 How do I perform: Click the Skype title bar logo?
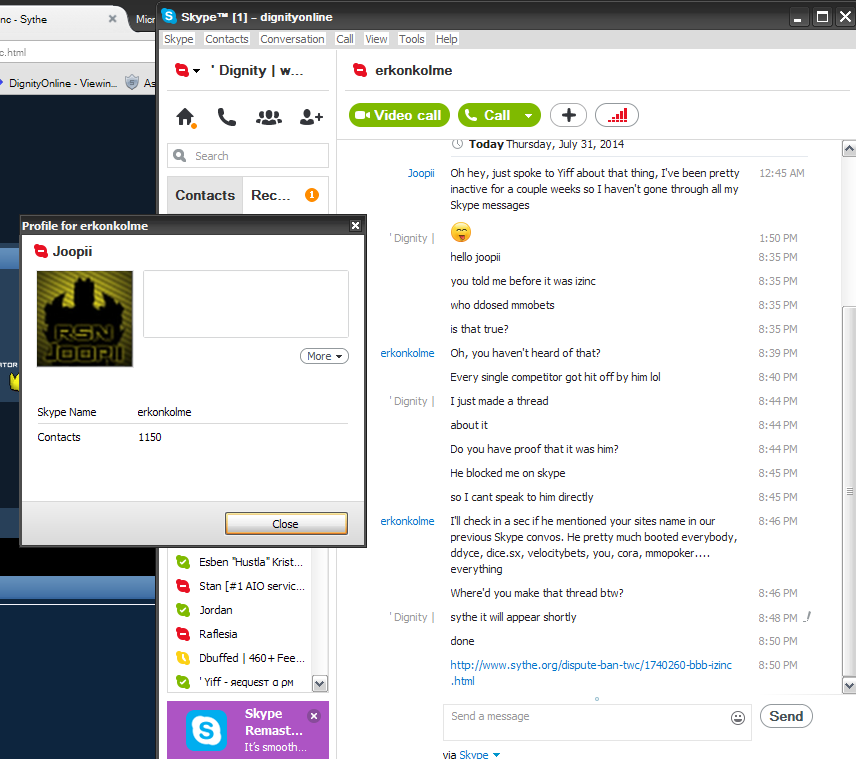169,16
